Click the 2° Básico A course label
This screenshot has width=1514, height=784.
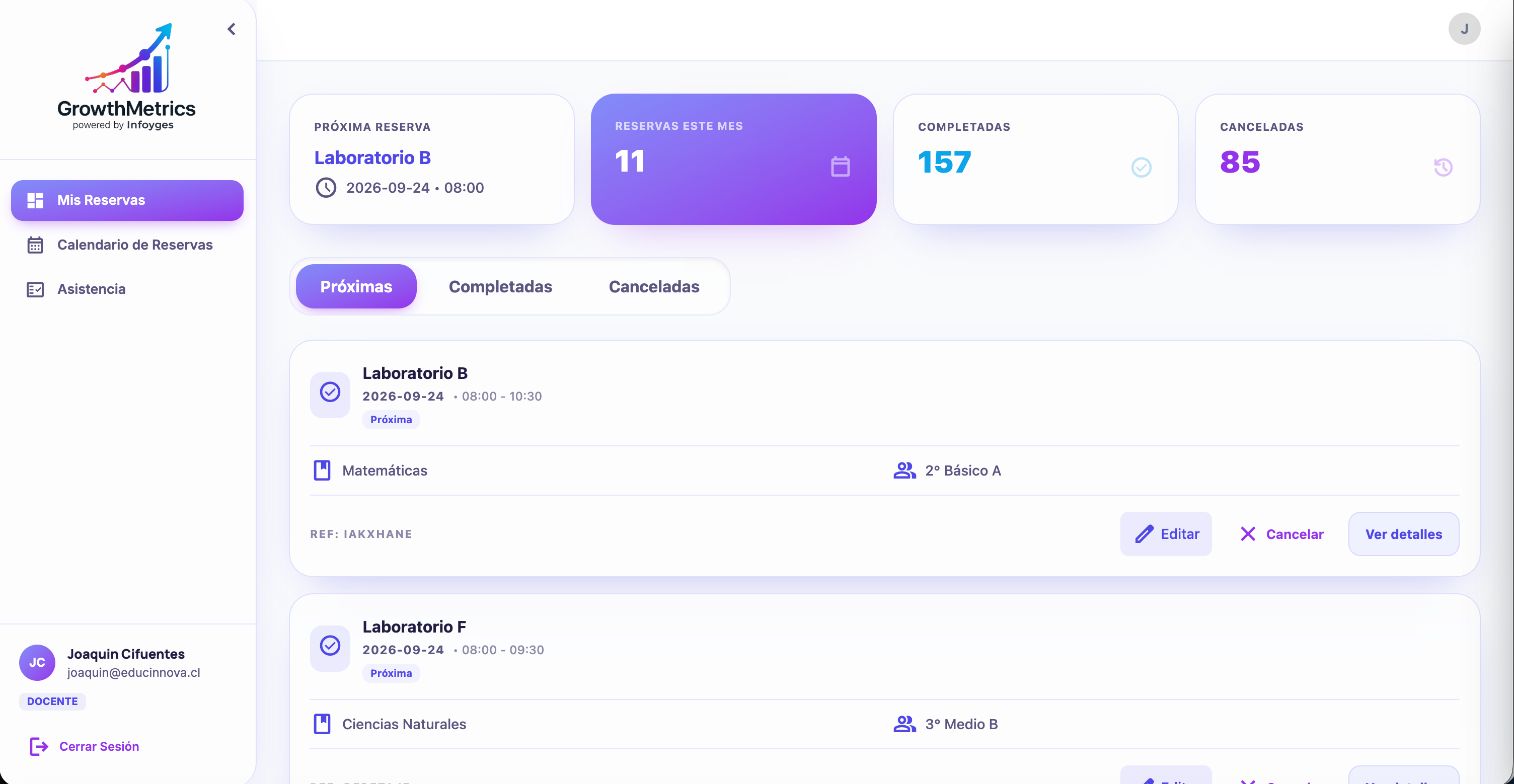(x=963, y=470)
